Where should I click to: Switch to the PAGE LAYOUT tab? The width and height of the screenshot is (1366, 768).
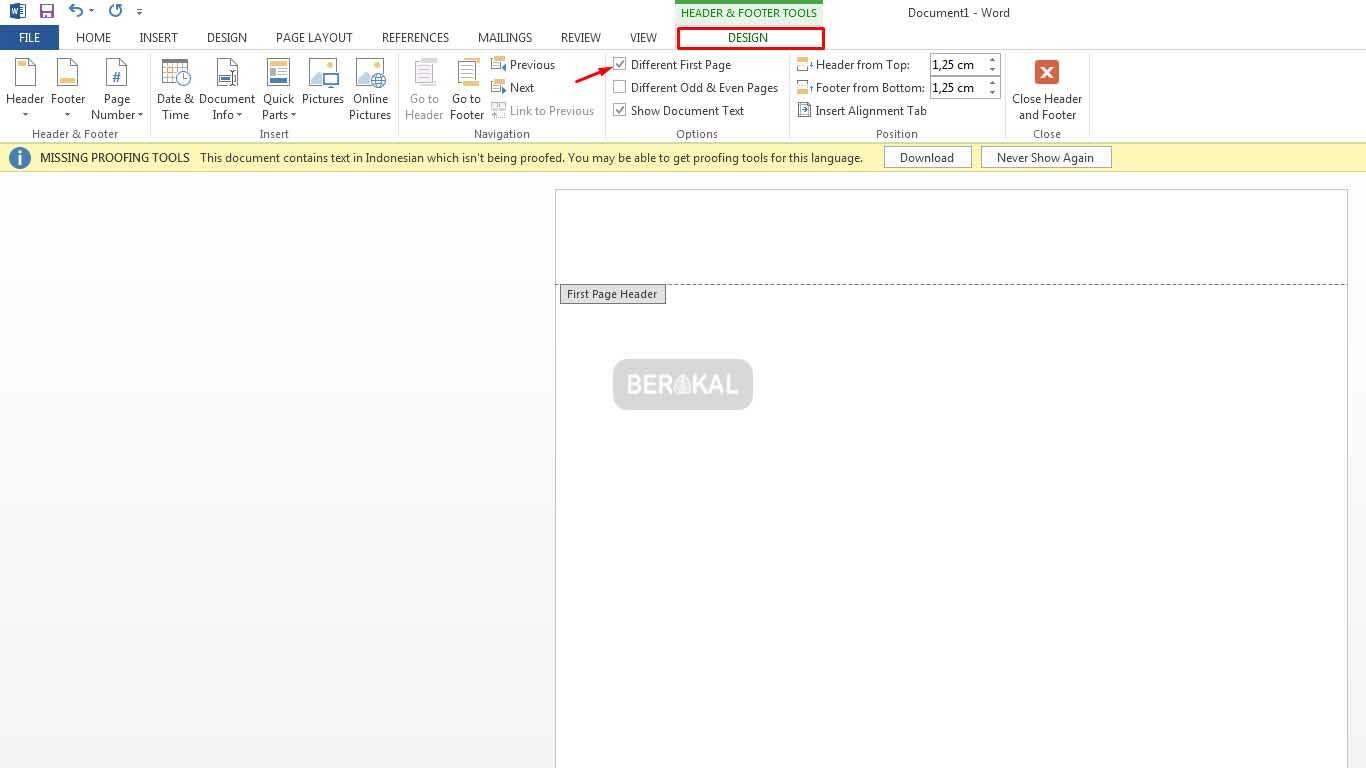point(314,37)
